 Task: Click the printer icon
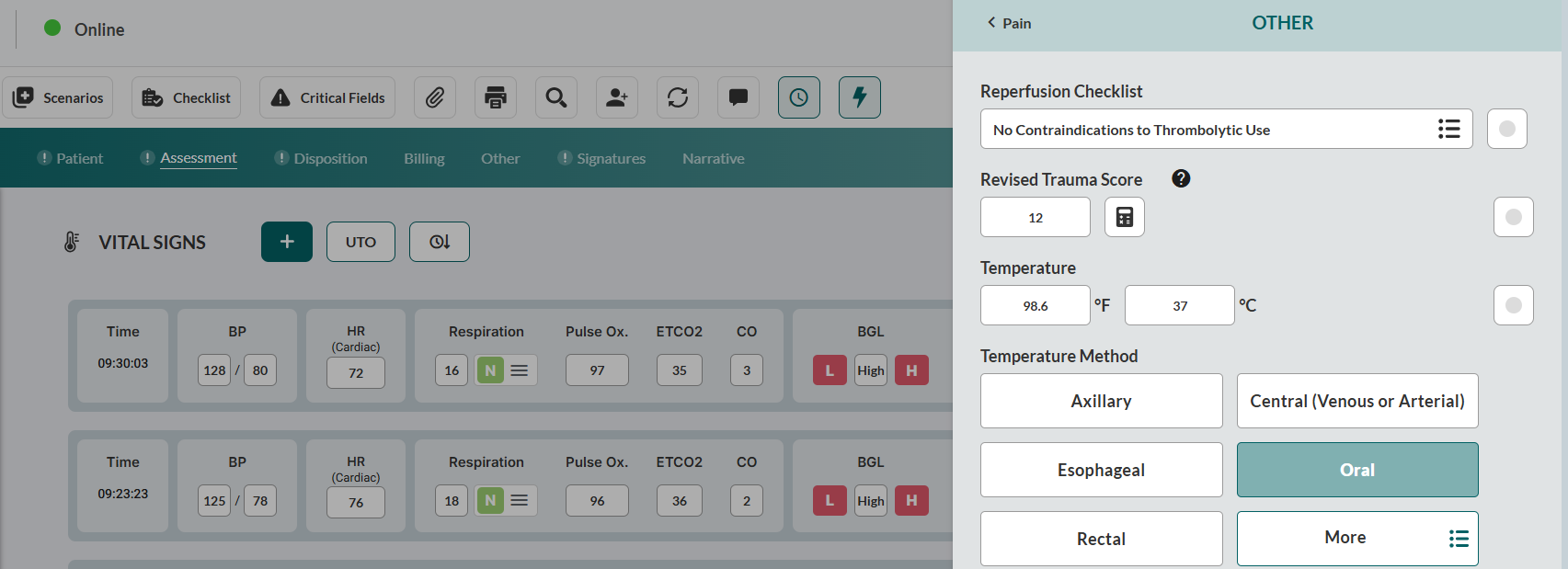(x=496, y=97)
